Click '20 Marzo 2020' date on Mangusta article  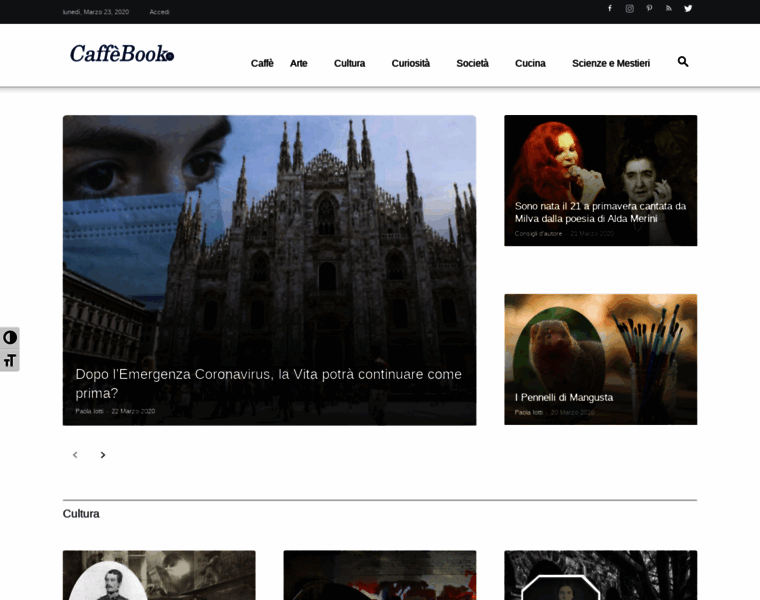click(572, 412)
